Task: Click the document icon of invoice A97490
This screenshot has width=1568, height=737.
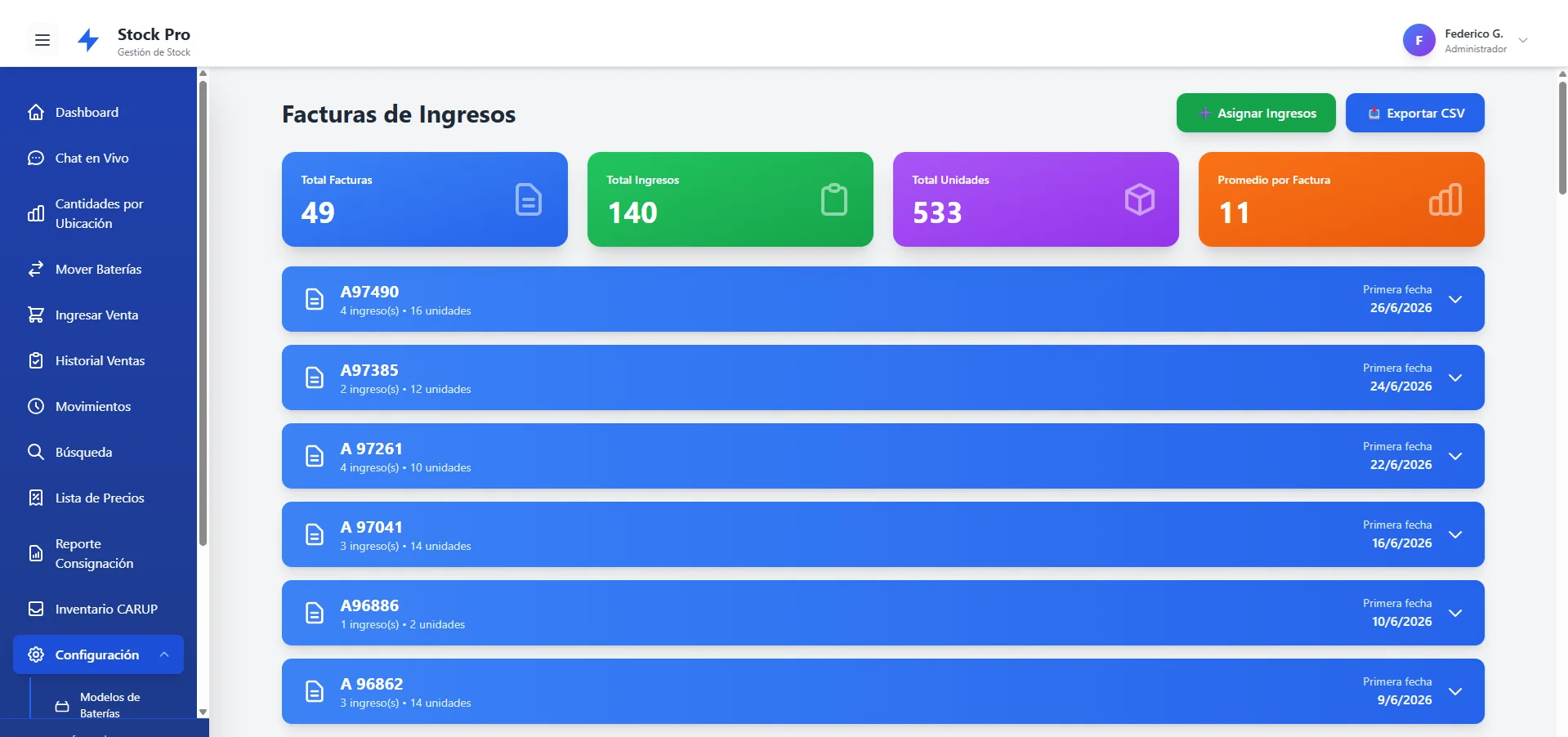Action: tap(315, 299)
